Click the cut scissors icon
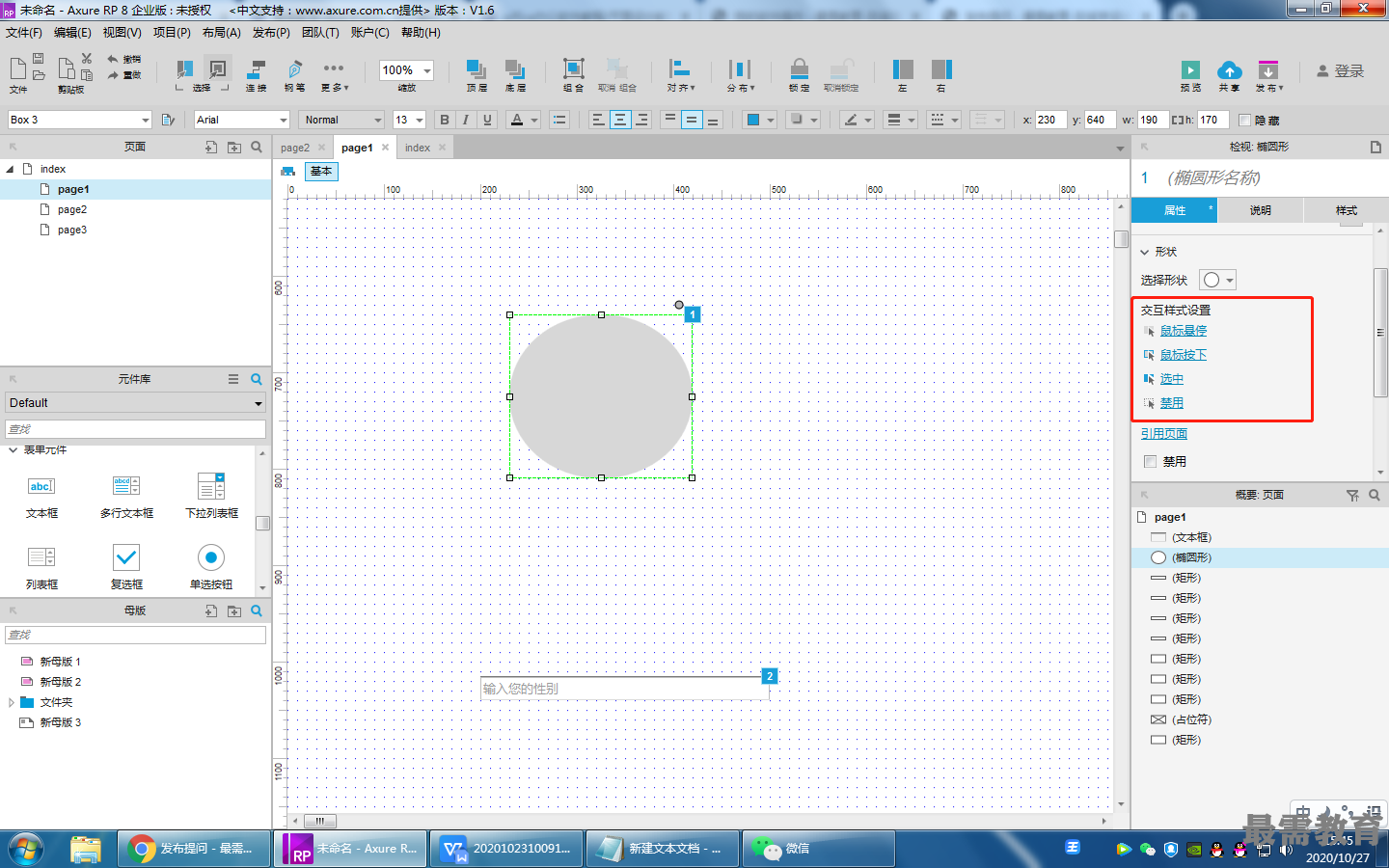This screenshot has width=1389, height=868. [87, 59]
